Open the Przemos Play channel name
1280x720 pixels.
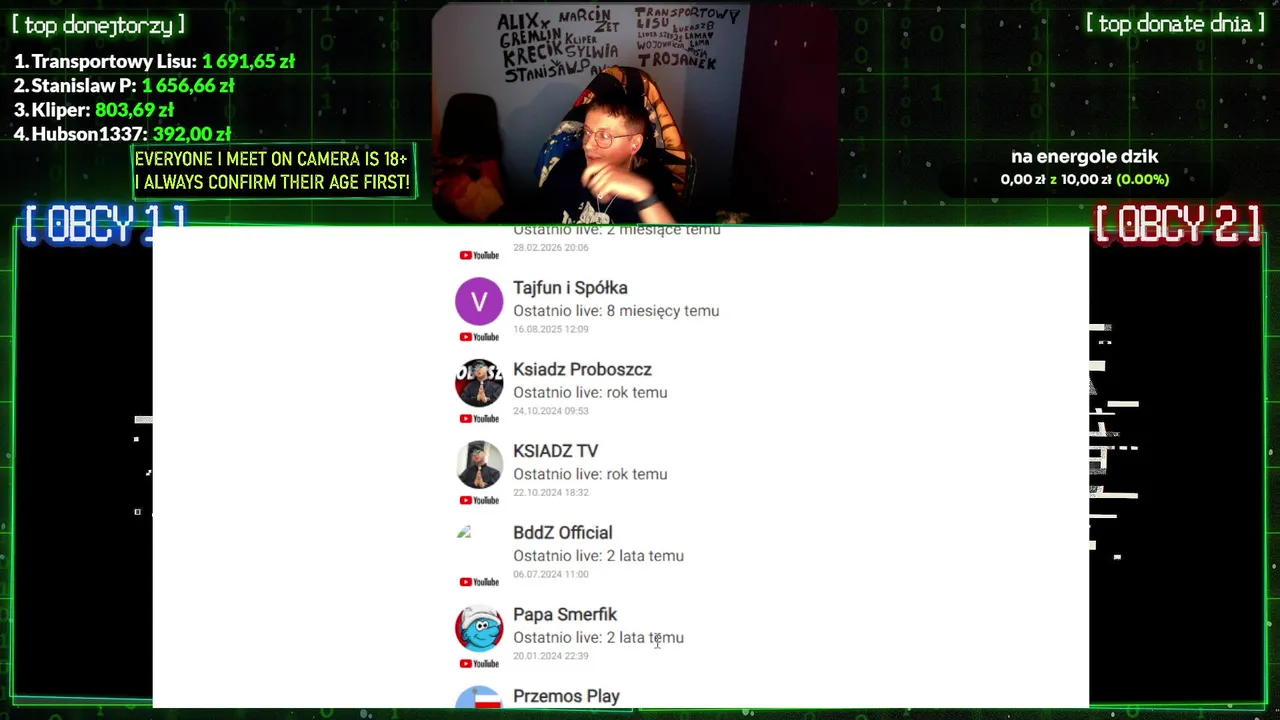(x=566, y=696)
